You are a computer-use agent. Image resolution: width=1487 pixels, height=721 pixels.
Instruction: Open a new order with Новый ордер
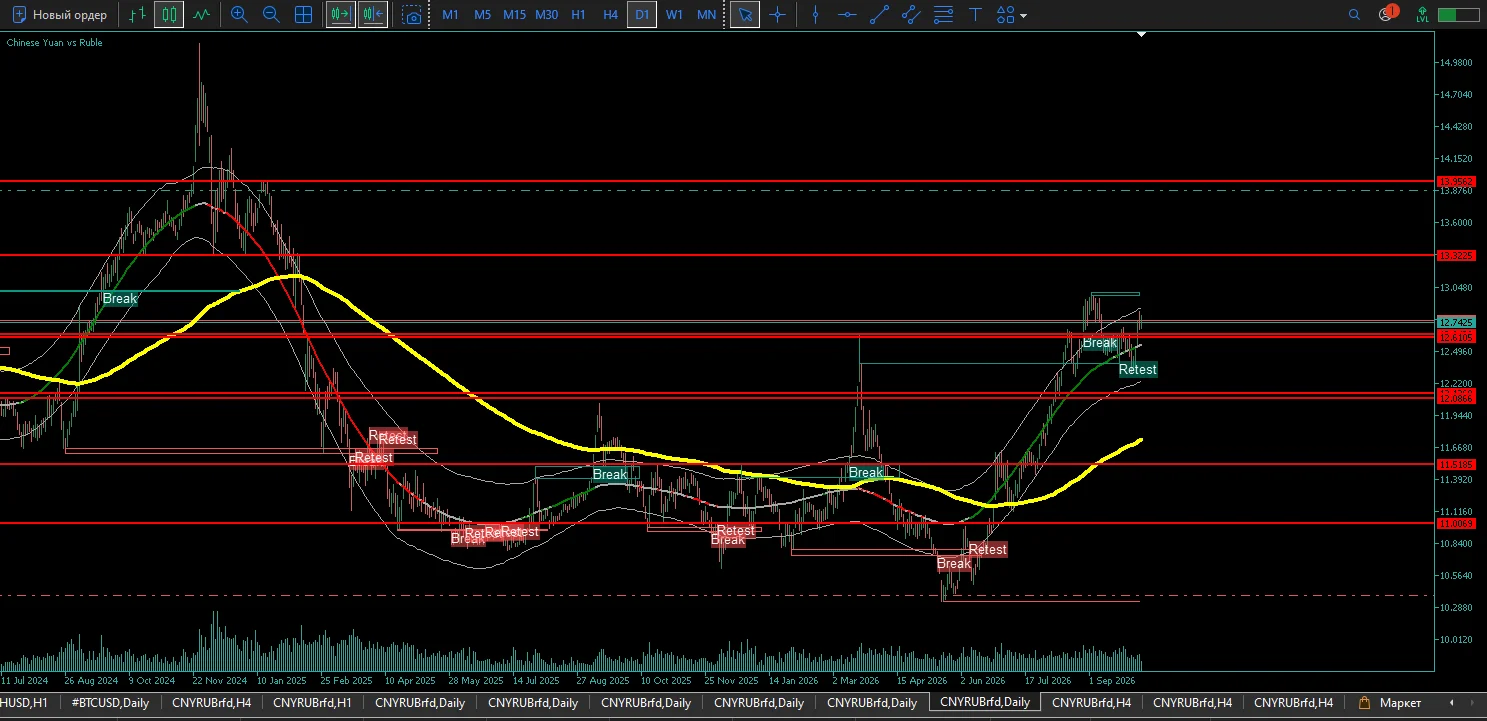tap(59, 15)
